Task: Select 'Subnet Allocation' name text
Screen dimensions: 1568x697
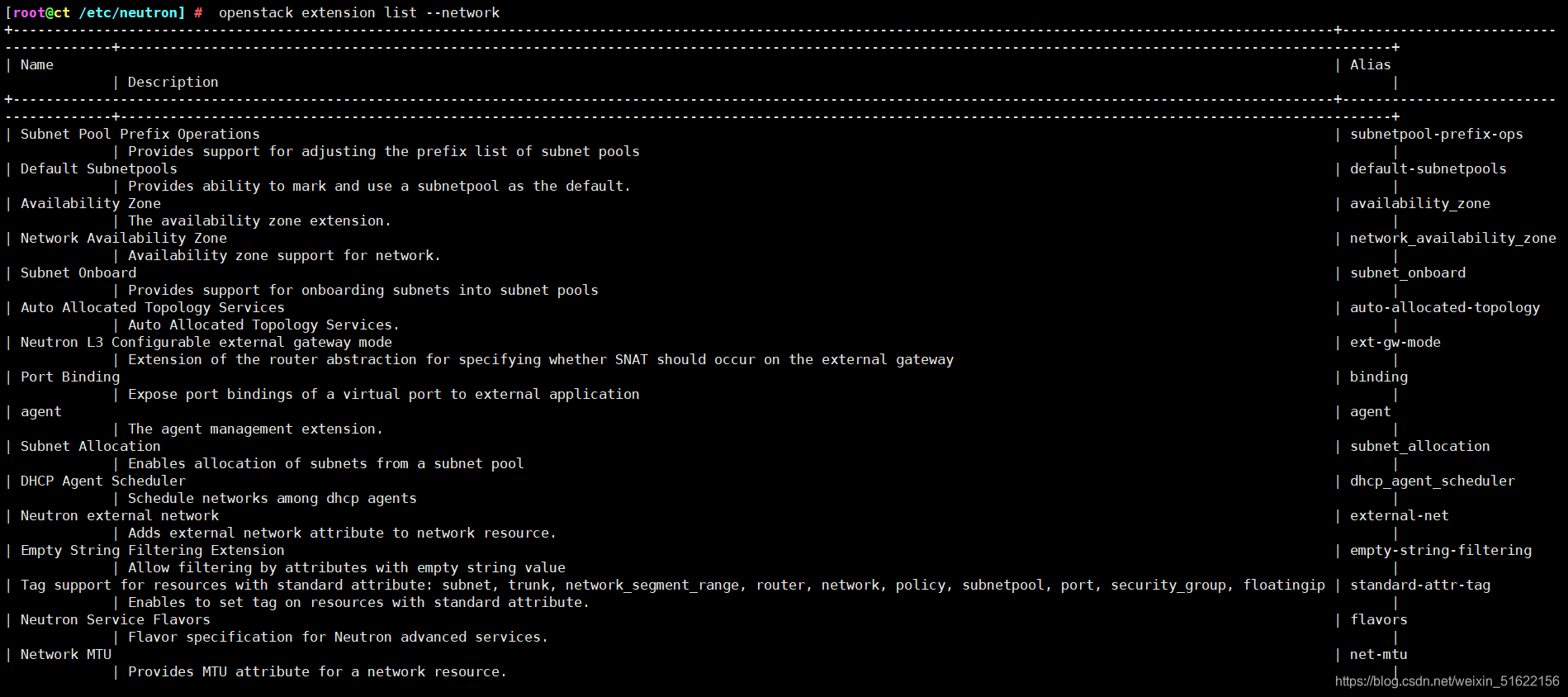Action: click(91, 447)
